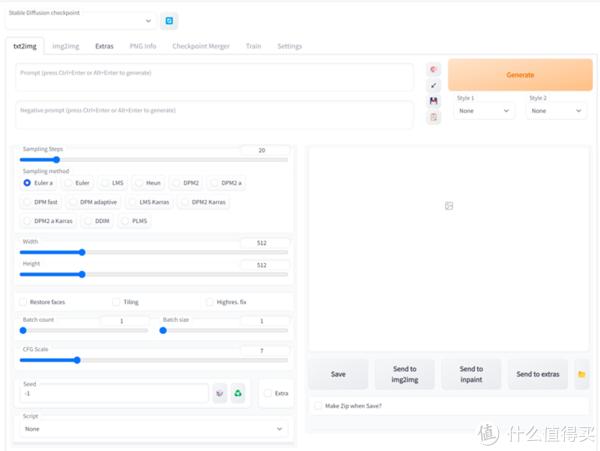The image size is (600, 451).
Task: Click the Width slider
Action: tap(153, 252)
